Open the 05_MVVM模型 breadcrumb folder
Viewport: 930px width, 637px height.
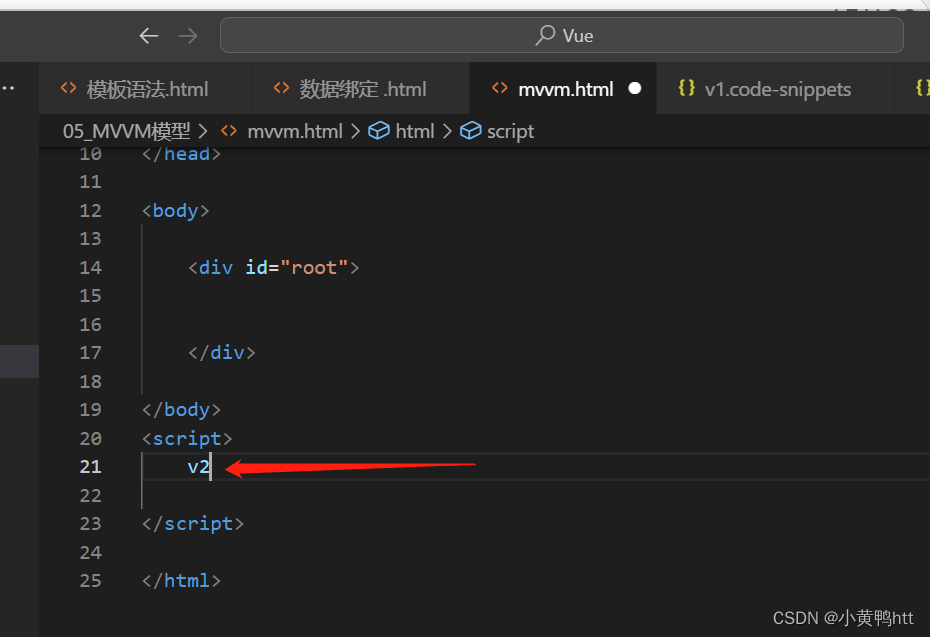[126, 131]
